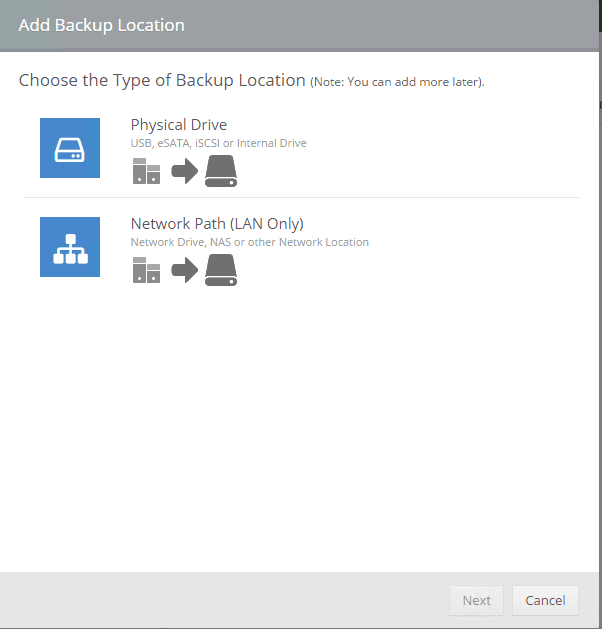Click the USB, eSATA, iSCSI description text
Screen dimensions: 602x629
[218, 143]
